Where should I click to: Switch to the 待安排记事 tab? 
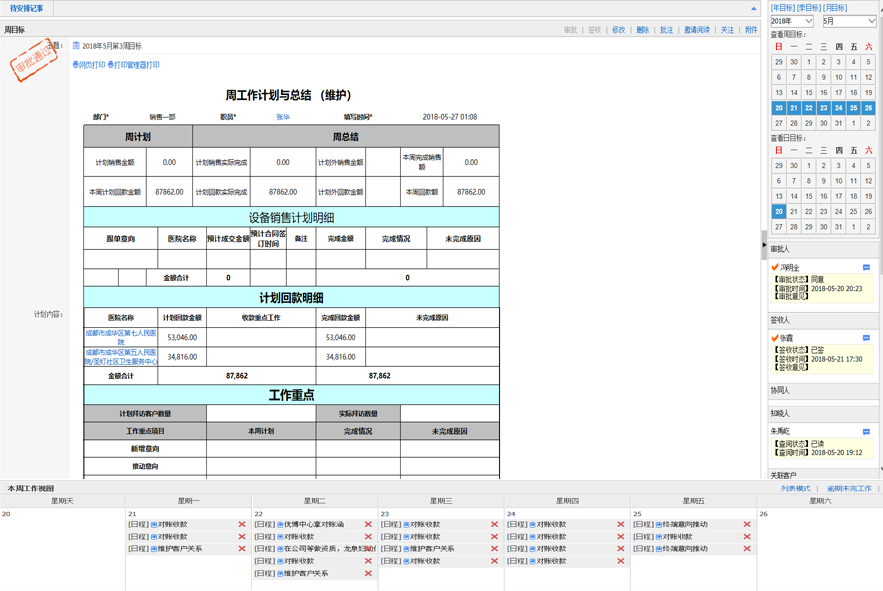pyautogui.click(x=26, y=8)
